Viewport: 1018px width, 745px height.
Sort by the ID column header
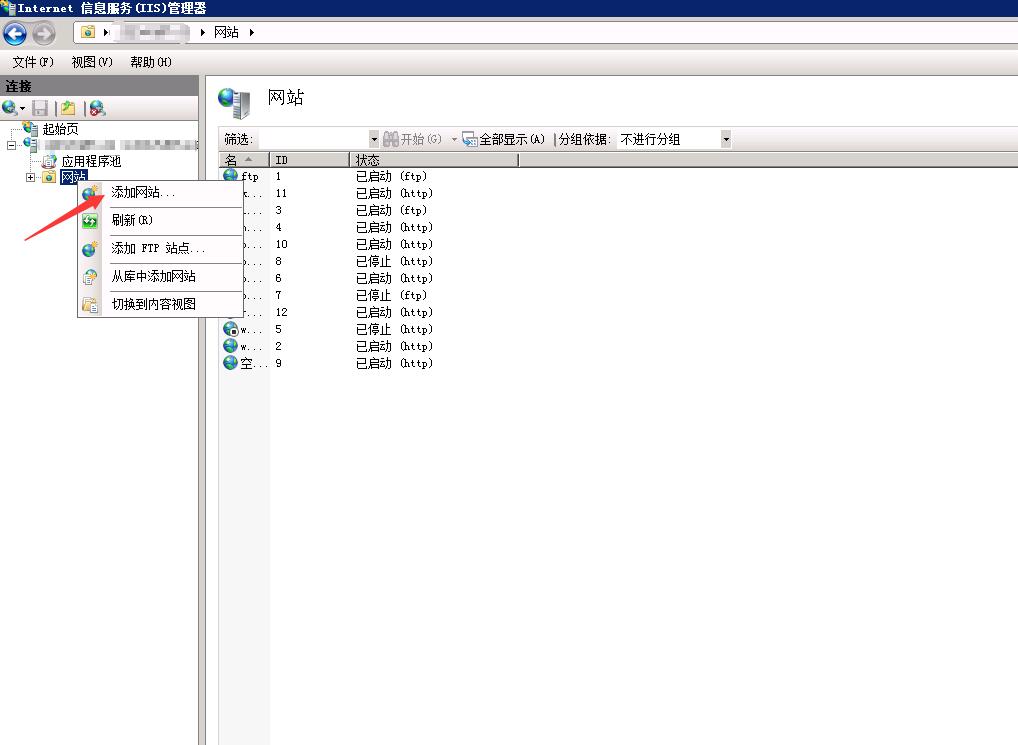(310, 160)
